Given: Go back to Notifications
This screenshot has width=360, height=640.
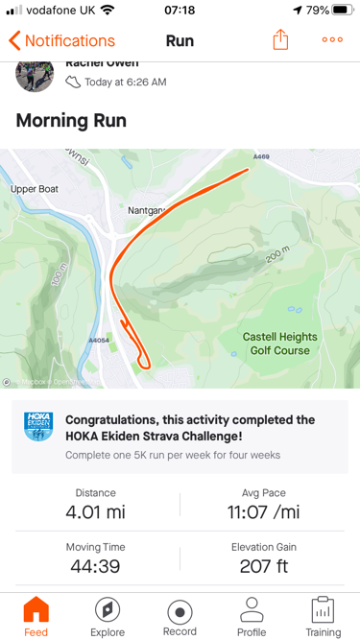Looking at the screenshot, I should pyautogui.click(x=62, y=41).
